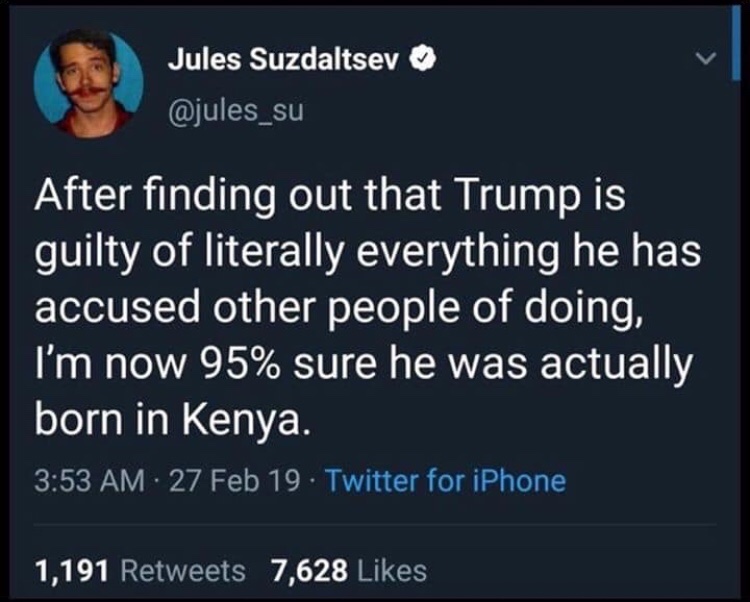Image resolution: width=750 pixels, height=602 pixels.
Task: Click the 7,628 like count number
Action: 308,571
